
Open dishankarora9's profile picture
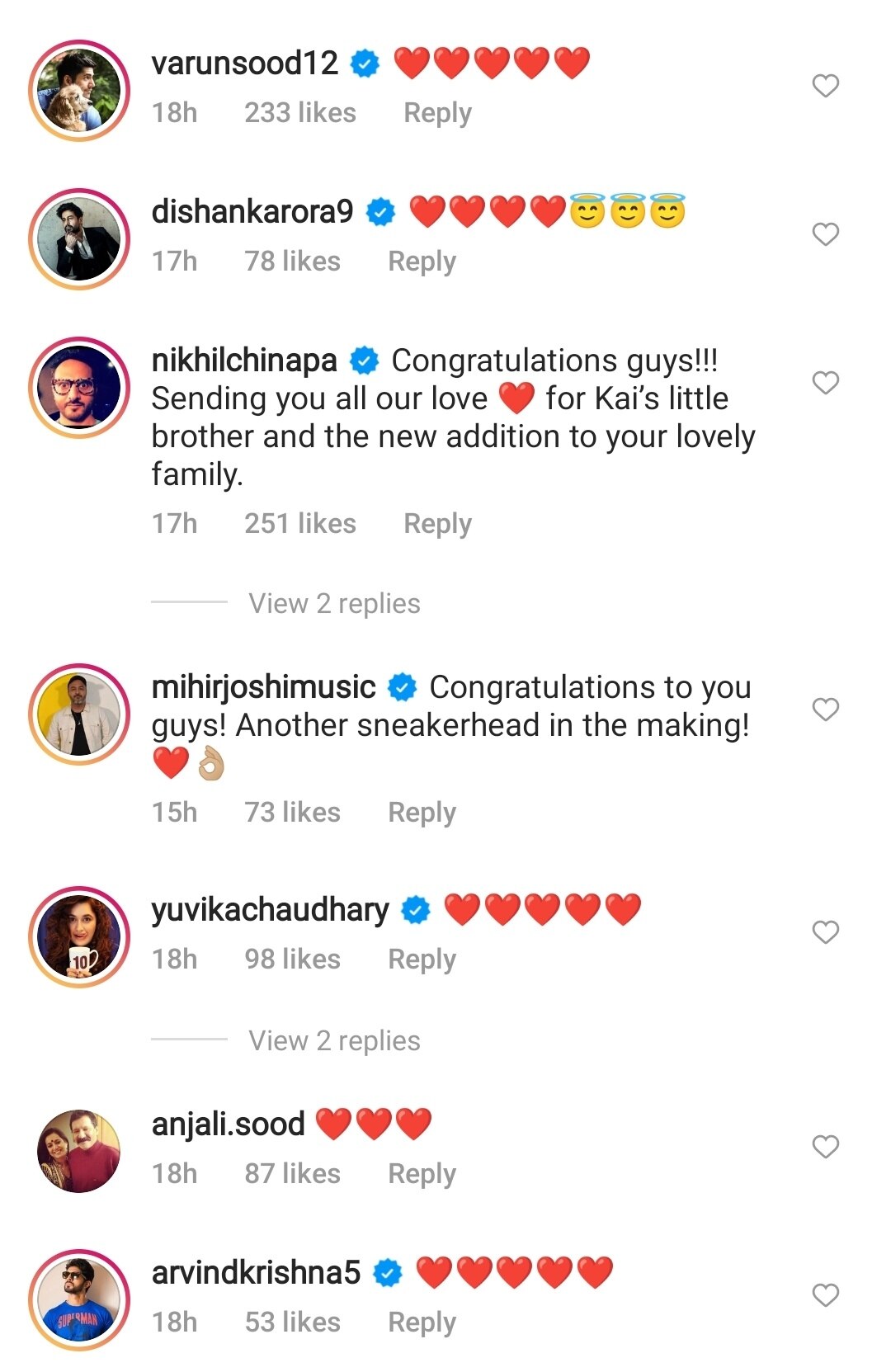click(x=79, y=239)
